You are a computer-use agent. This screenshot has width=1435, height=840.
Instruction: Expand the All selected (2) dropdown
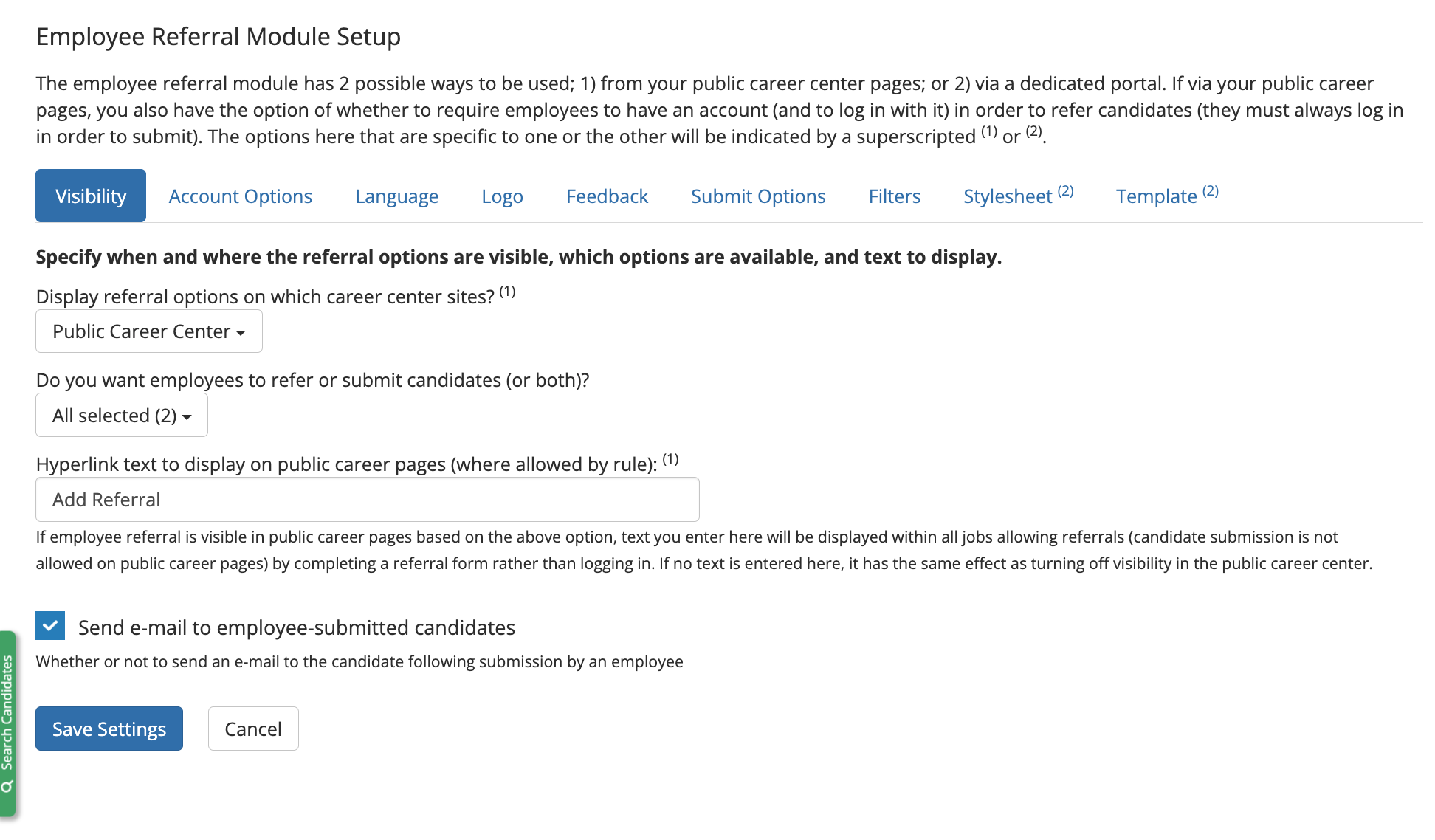pyautogui.click(x=121, y=416)
